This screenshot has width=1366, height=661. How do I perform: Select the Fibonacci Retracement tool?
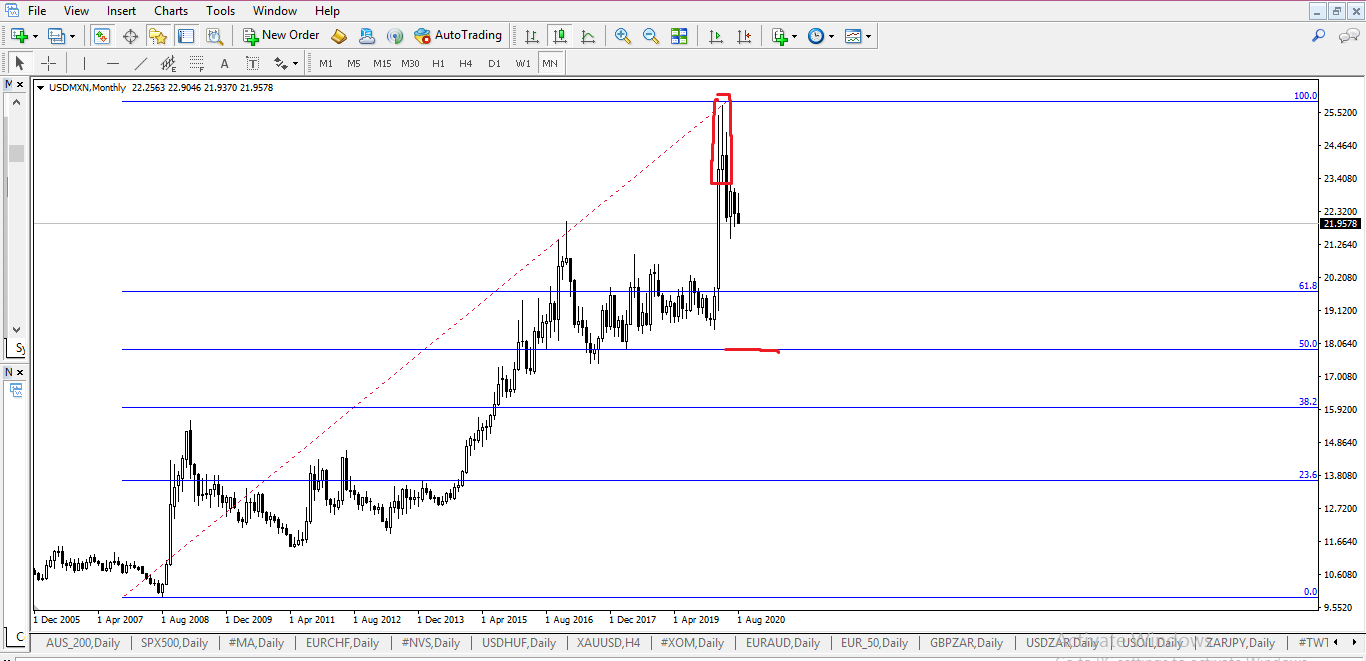[x=196, y=63]
